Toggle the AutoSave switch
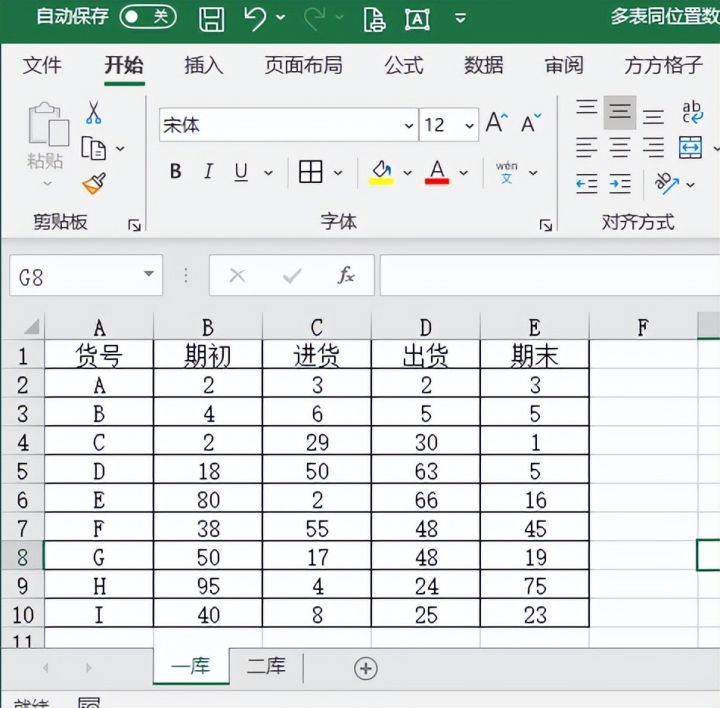 (148, 17)
